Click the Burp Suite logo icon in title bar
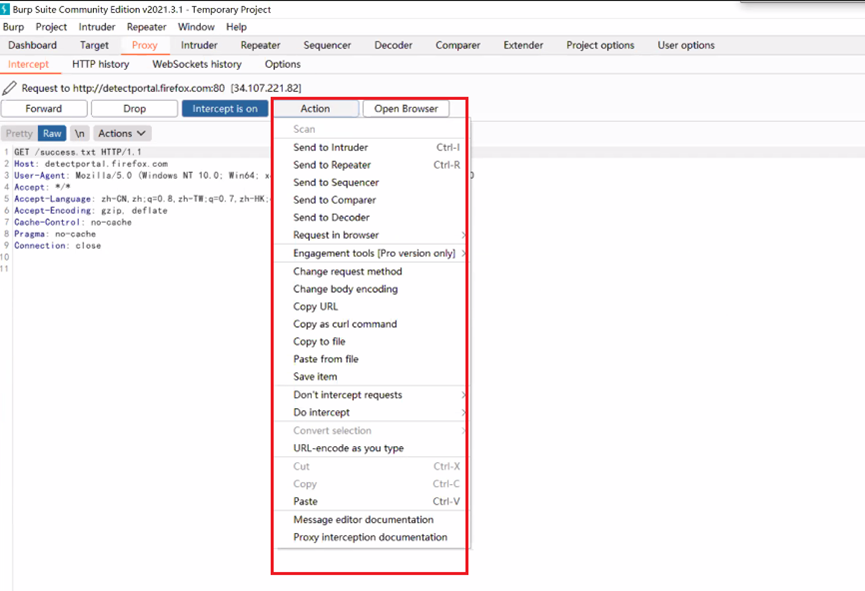 click(5, 9)
